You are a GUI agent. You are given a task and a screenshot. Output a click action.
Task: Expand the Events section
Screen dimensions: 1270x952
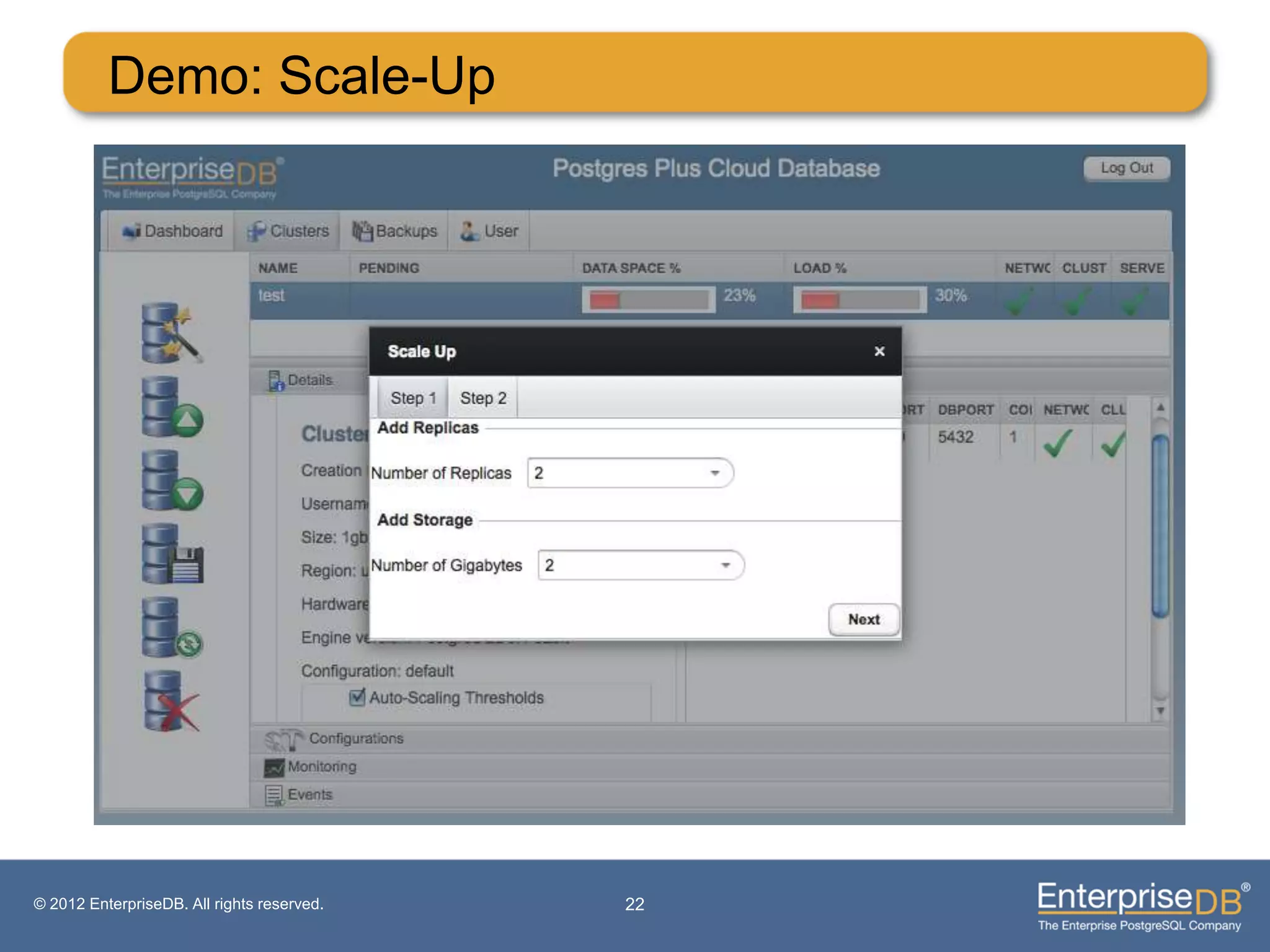pos(710,795)
